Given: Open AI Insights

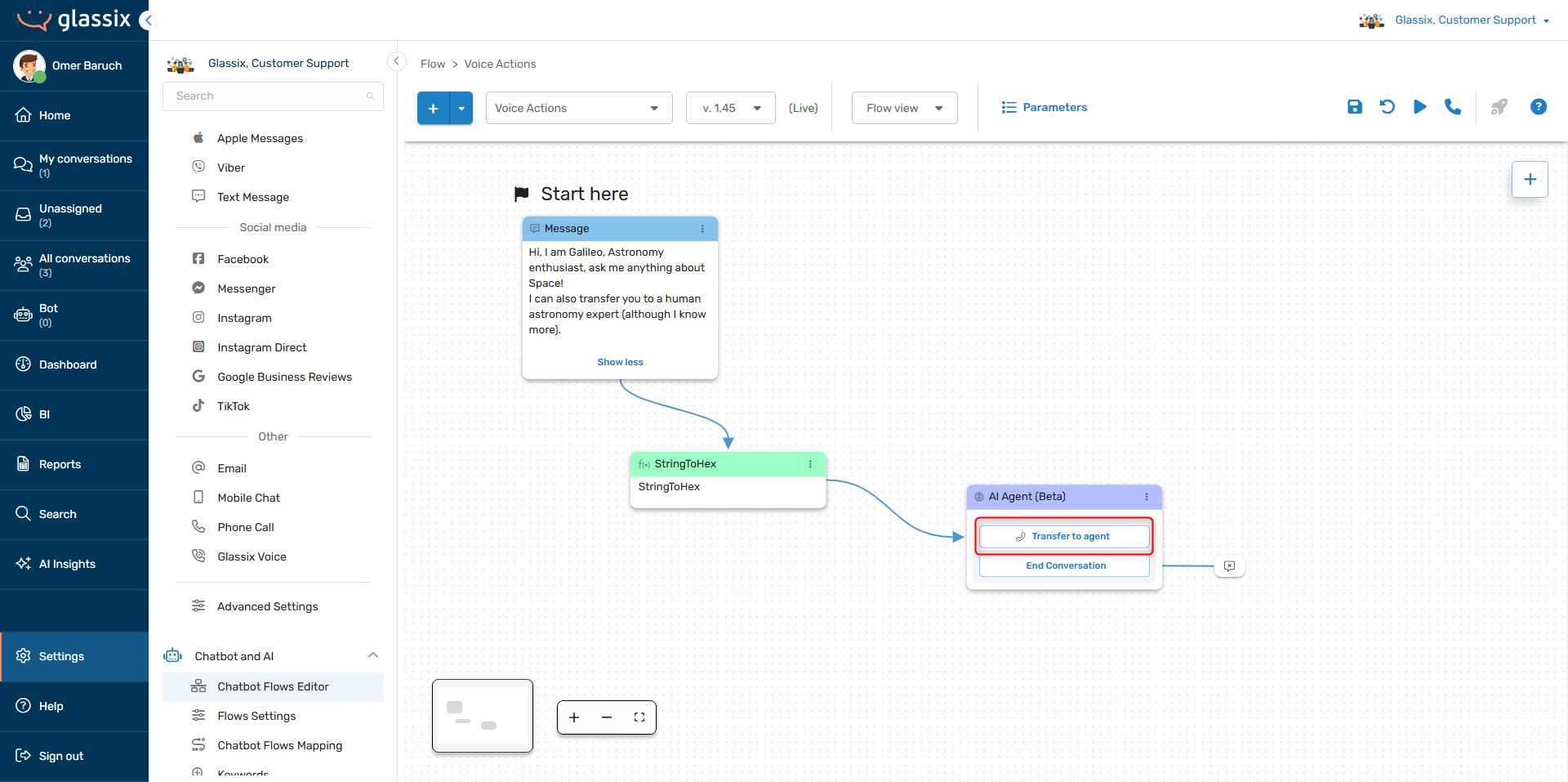Looking at the screenshot, I should click(74, 564).
